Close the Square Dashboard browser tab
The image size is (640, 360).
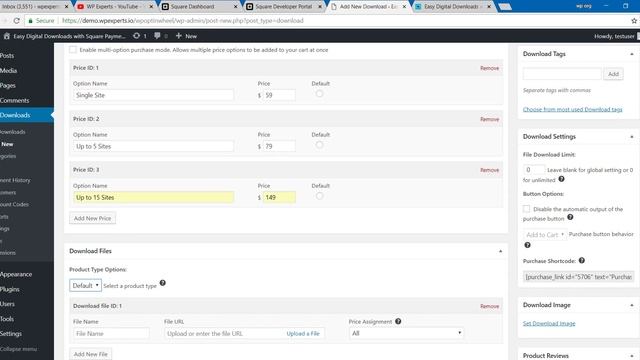[x=235, y=7]
